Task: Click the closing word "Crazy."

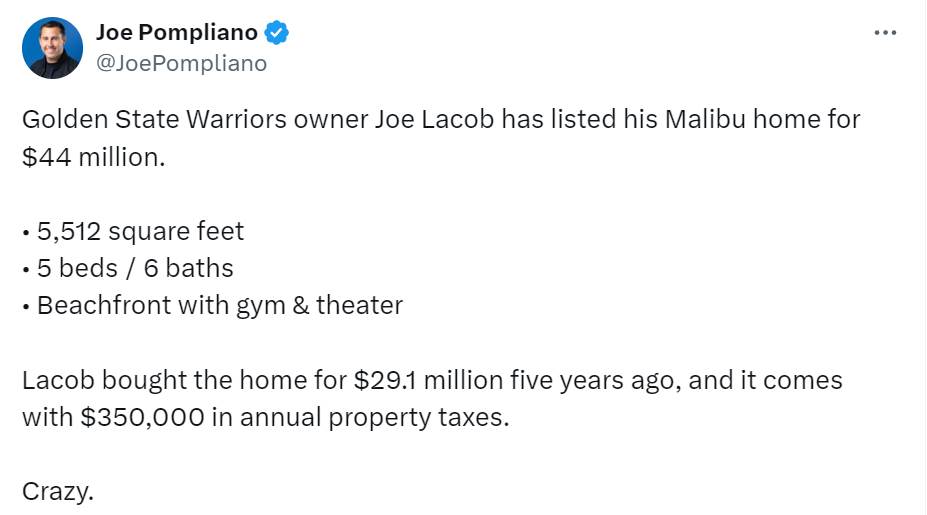Action: pos(58,491)
